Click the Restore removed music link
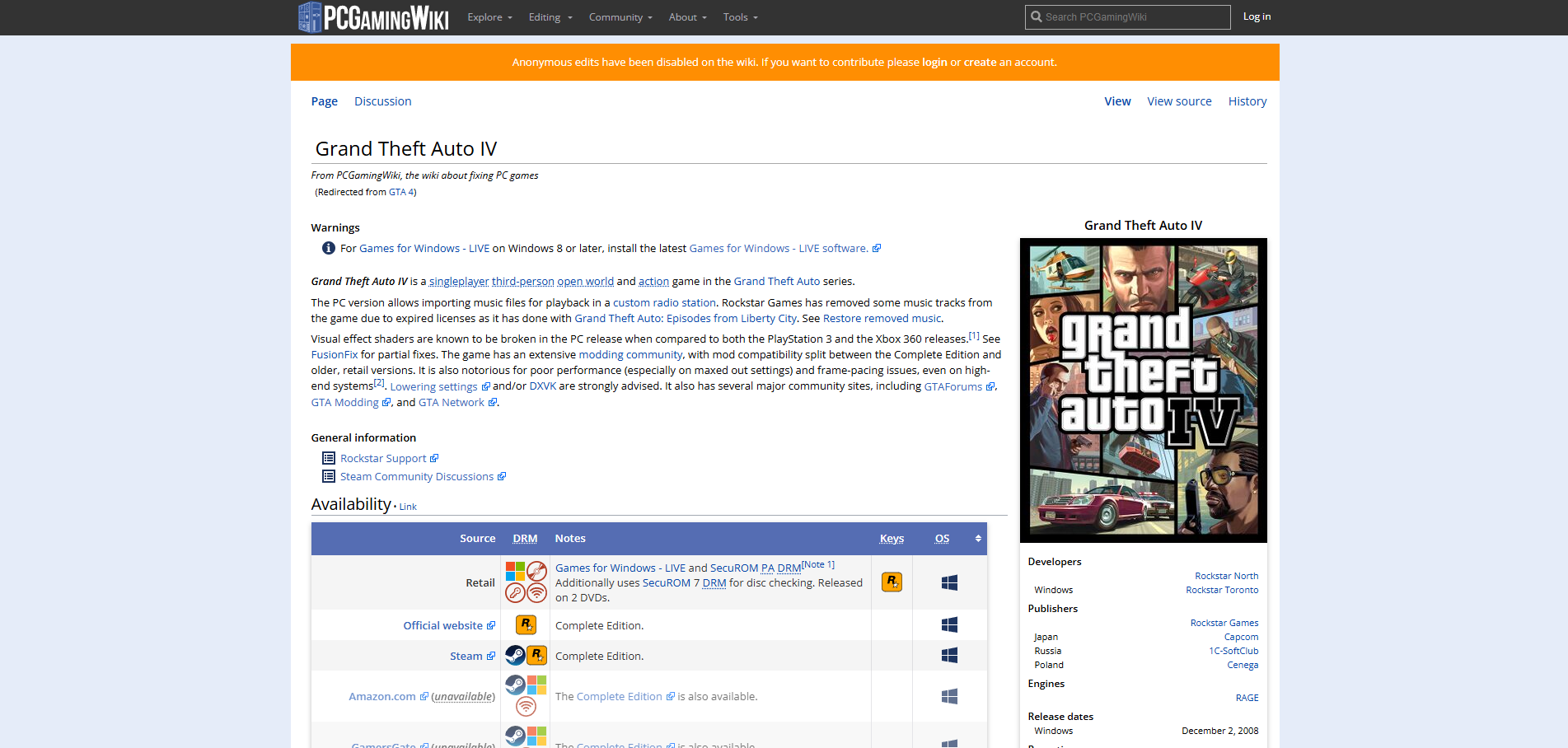The height and width of the screenshot is (748, 1568). click(x=882, y=319)
